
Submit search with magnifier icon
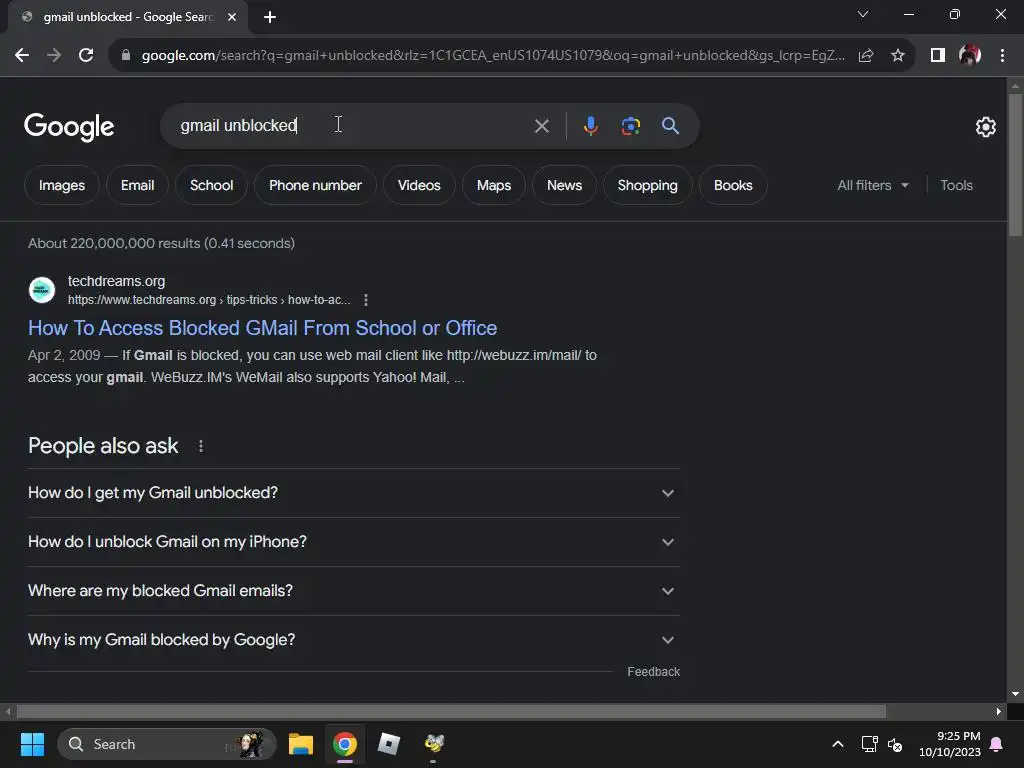pyautogui.click(x=670, y=126)
